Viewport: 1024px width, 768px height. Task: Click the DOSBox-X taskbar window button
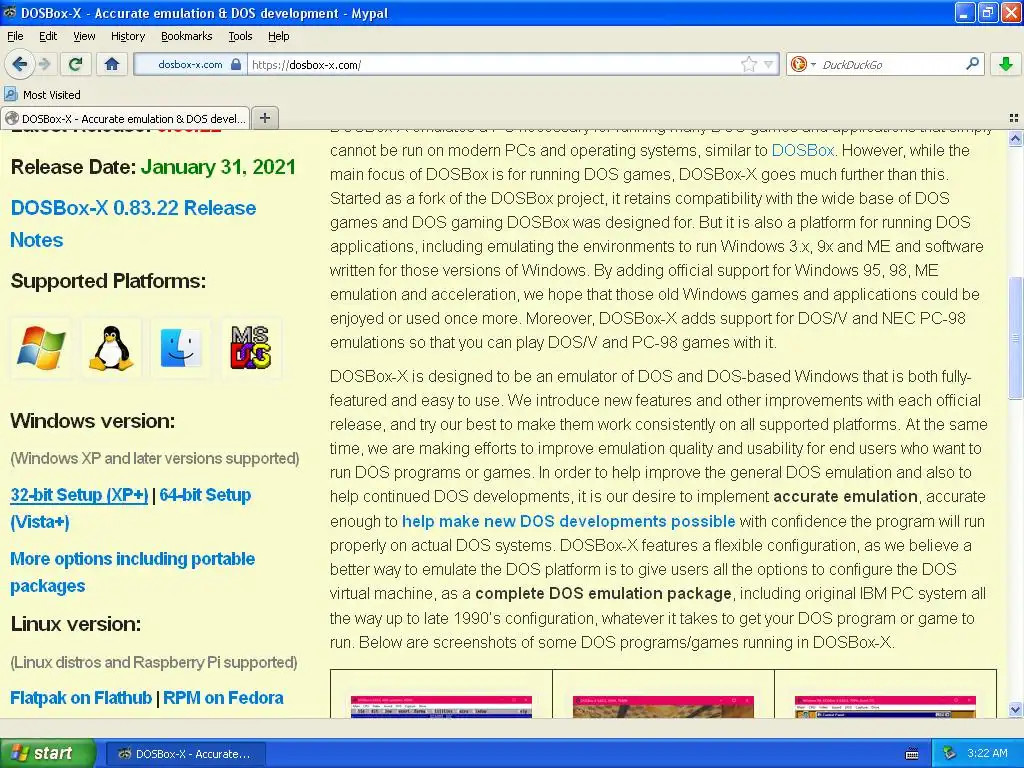pos(184,754)
